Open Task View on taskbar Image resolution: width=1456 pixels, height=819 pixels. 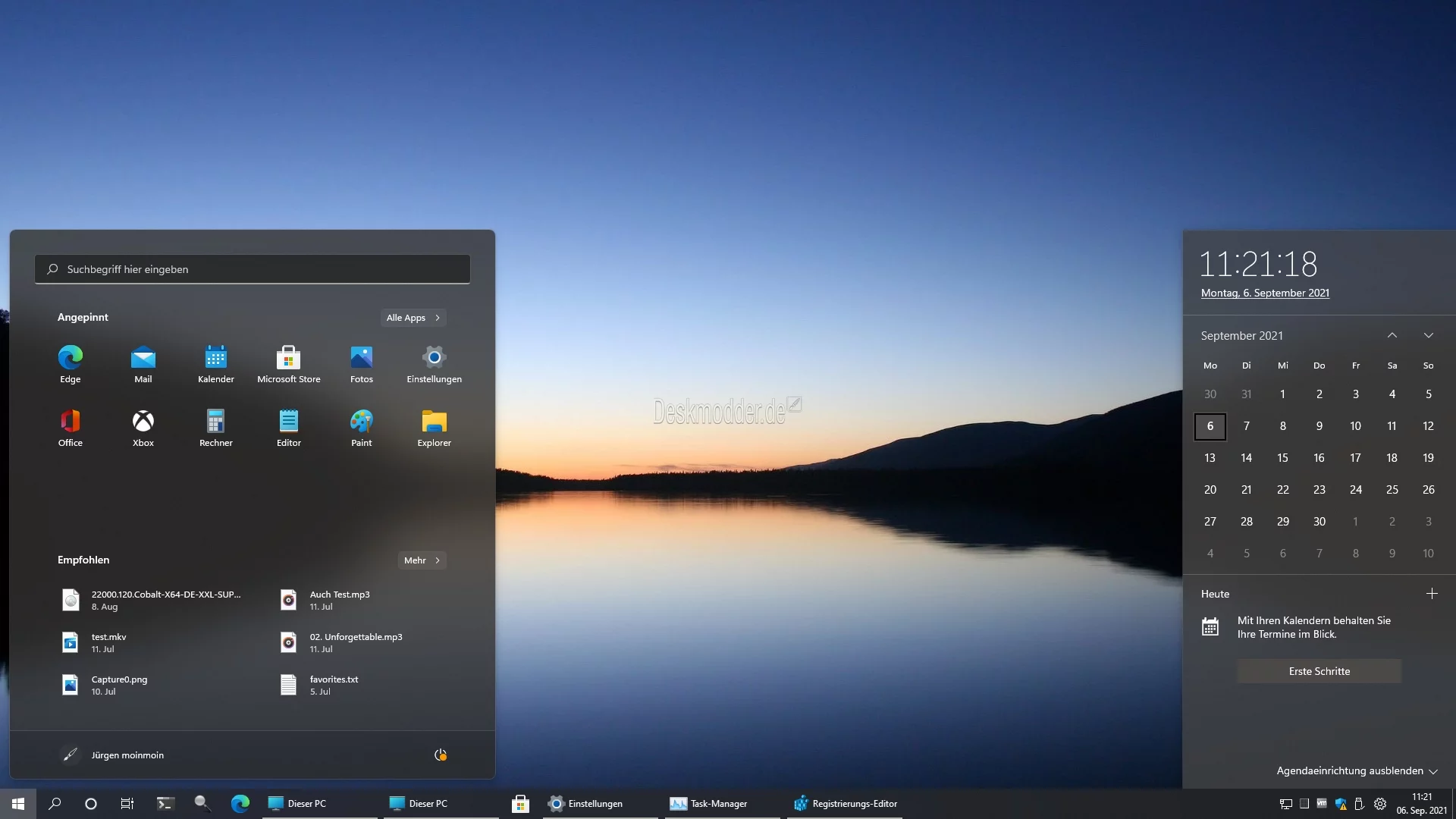pos(127,804)
